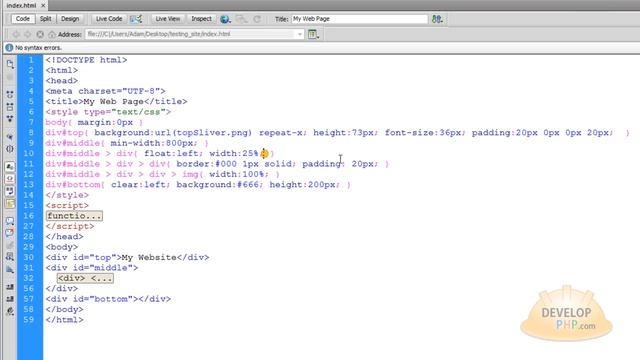Click Select Parent Tag icon

pos(10,137)
